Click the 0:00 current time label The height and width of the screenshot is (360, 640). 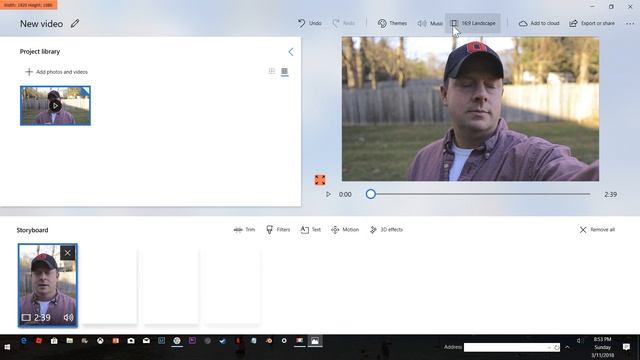click(x=345, y=194)
